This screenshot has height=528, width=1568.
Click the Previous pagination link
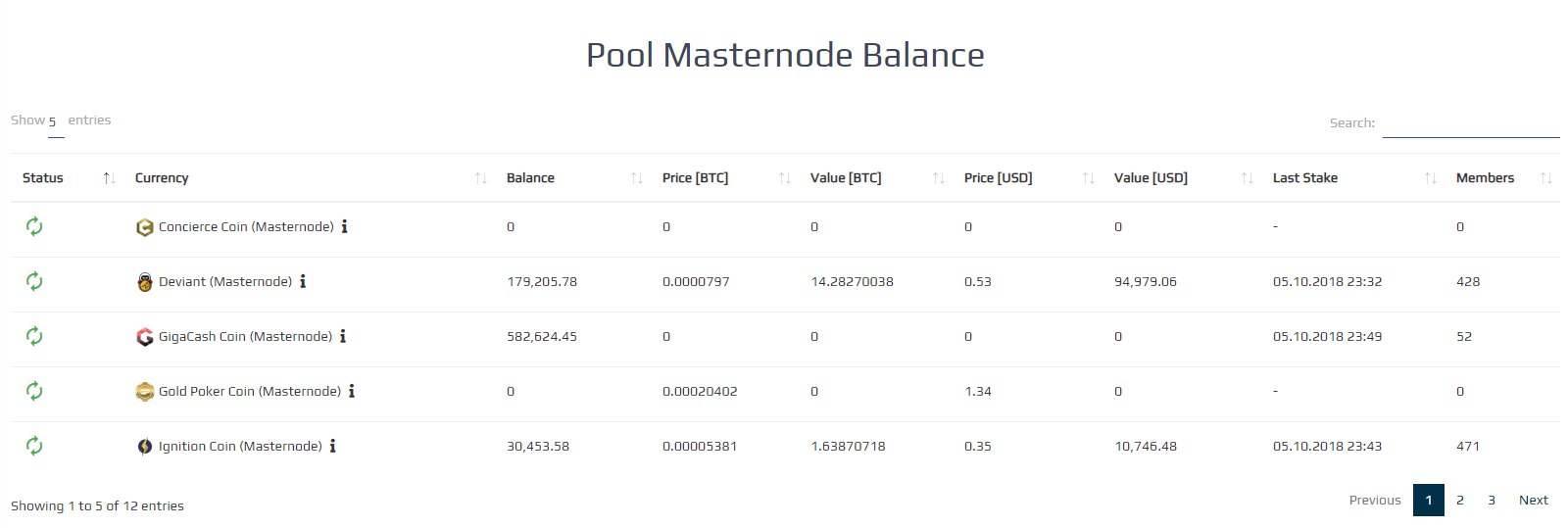[1375, 500]
